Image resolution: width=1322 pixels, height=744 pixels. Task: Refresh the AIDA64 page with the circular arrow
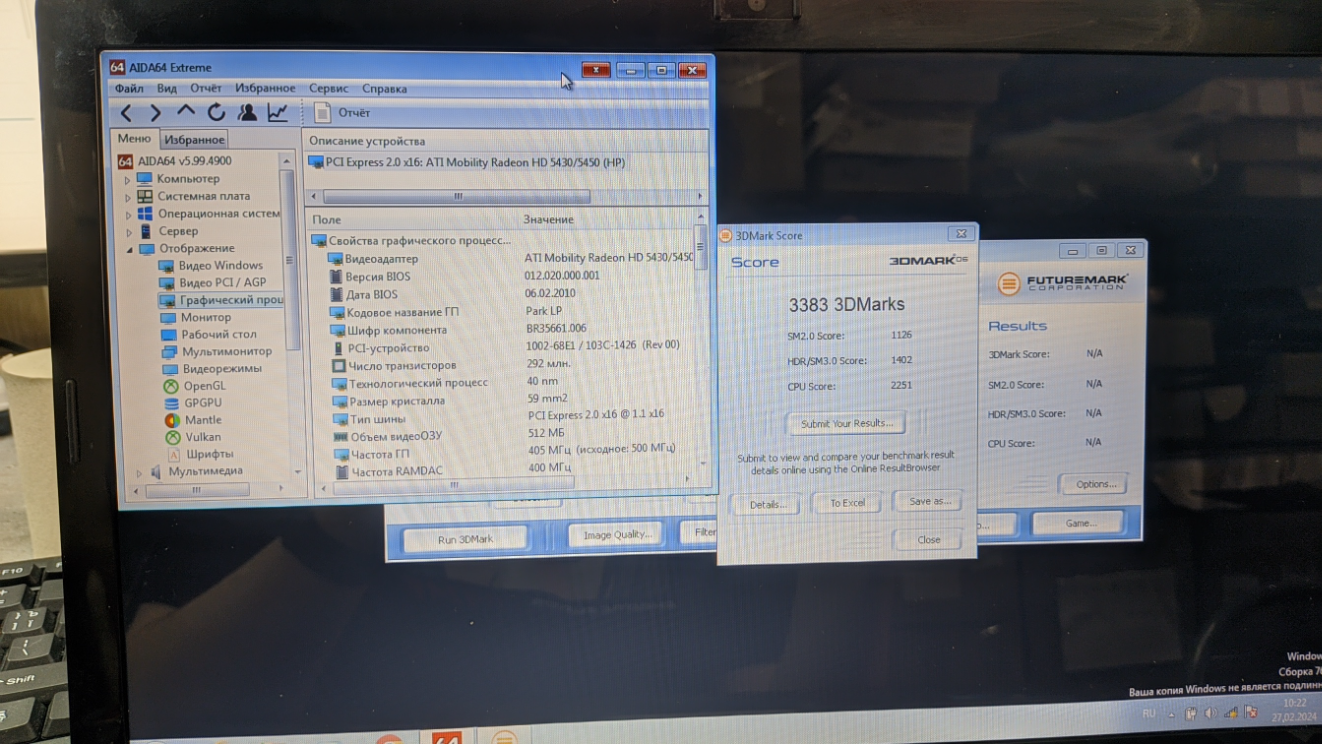pyautogui.click(x=216, y=113)
